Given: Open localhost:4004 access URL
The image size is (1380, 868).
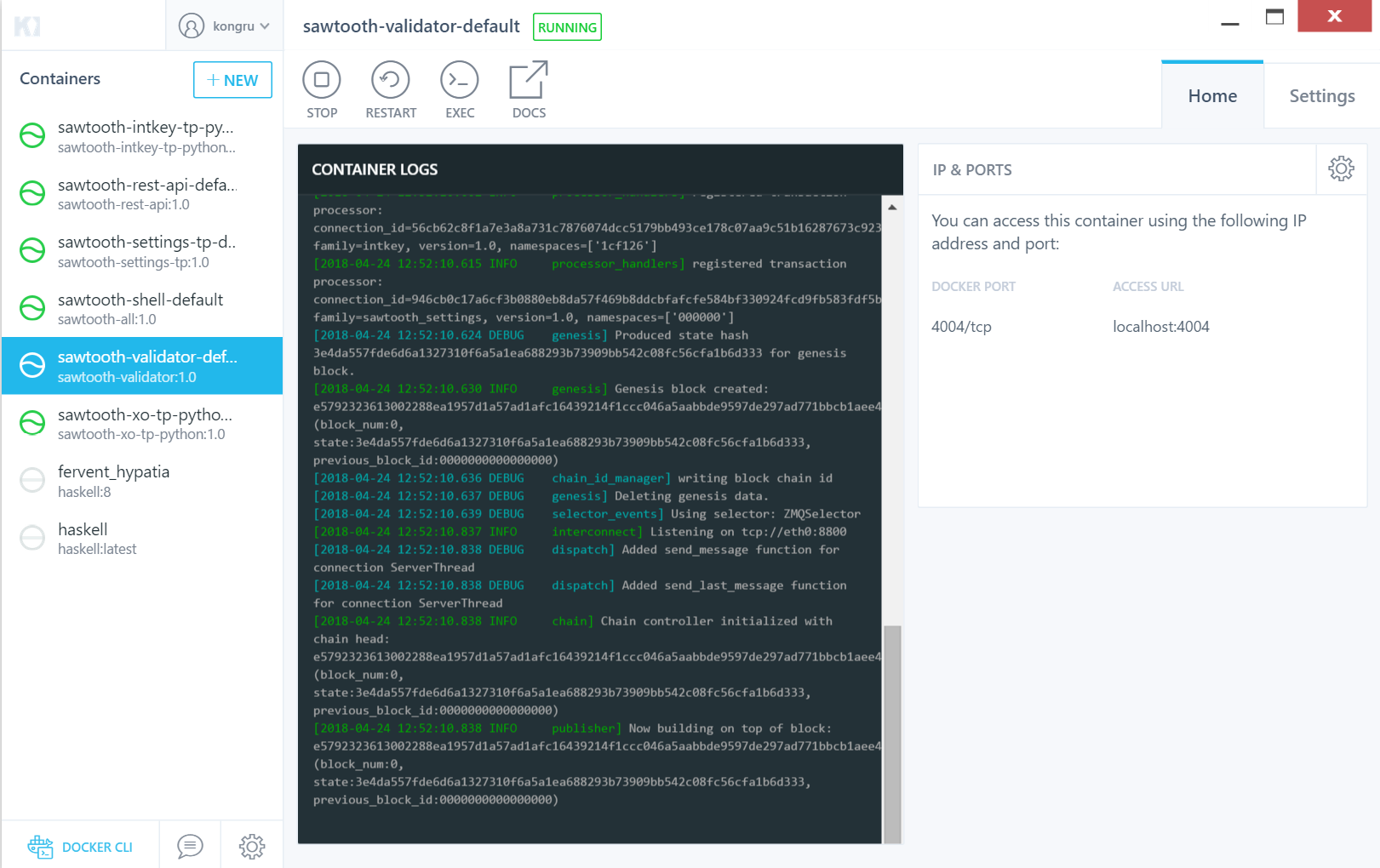Looking at the screenshot, I should 1160,327.
